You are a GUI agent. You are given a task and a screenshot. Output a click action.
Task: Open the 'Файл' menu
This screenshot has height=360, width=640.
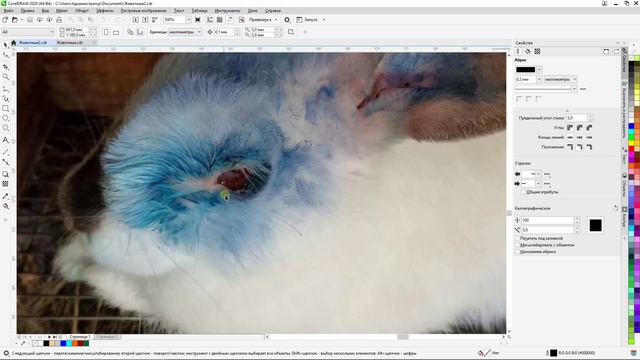click(8, 11)
